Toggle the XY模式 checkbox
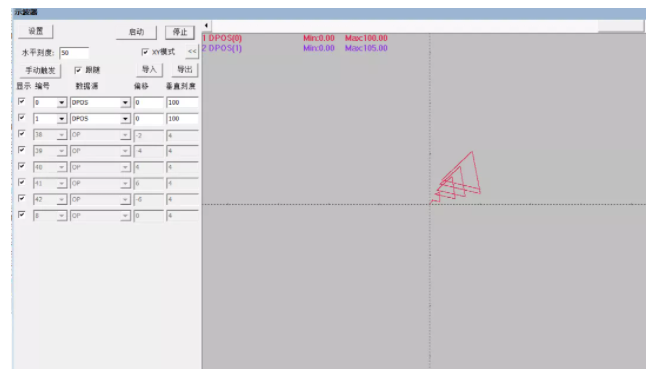The image size is (653, 377). 145,52
